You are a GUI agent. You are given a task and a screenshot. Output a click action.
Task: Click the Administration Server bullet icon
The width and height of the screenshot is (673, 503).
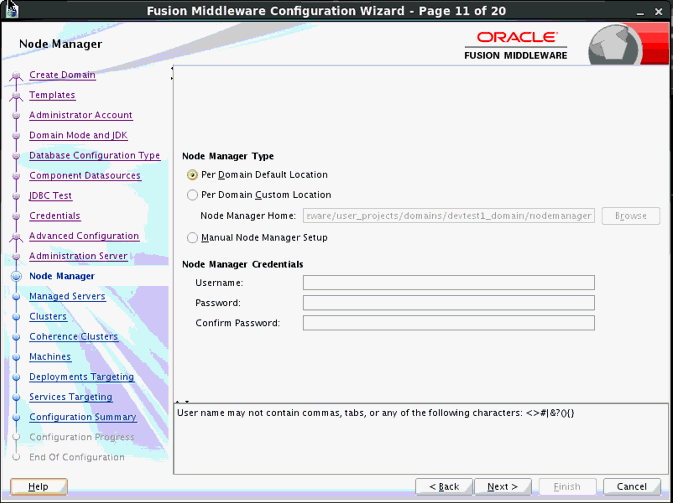16,256
